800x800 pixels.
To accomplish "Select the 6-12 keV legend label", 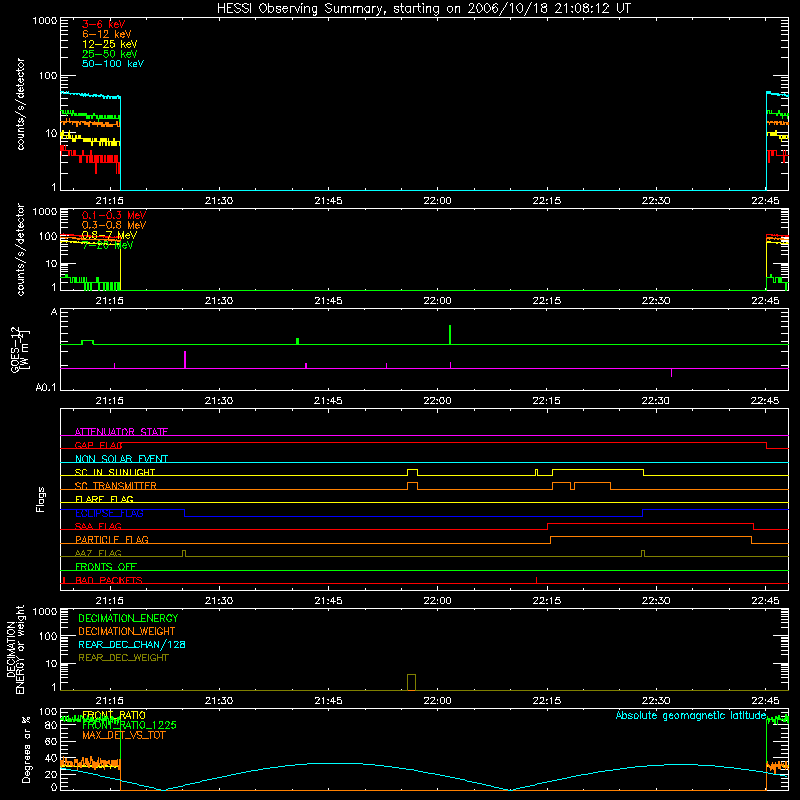I will [107, 34].
